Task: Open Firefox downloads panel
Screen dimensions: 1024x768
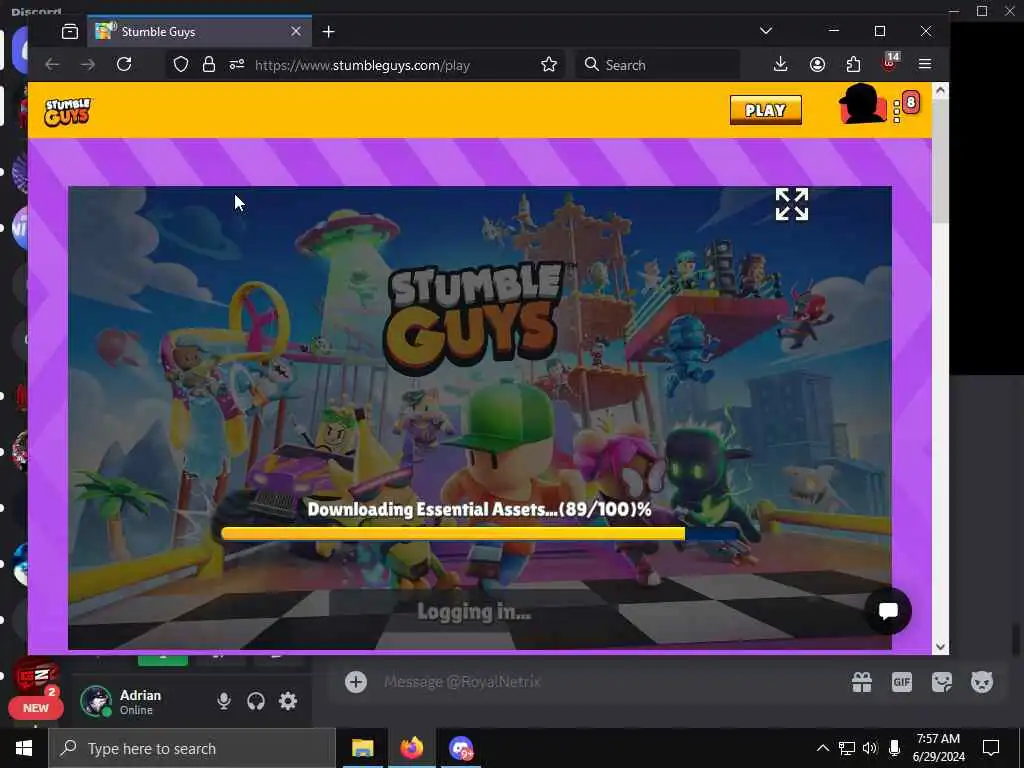Action: (780, 64)
